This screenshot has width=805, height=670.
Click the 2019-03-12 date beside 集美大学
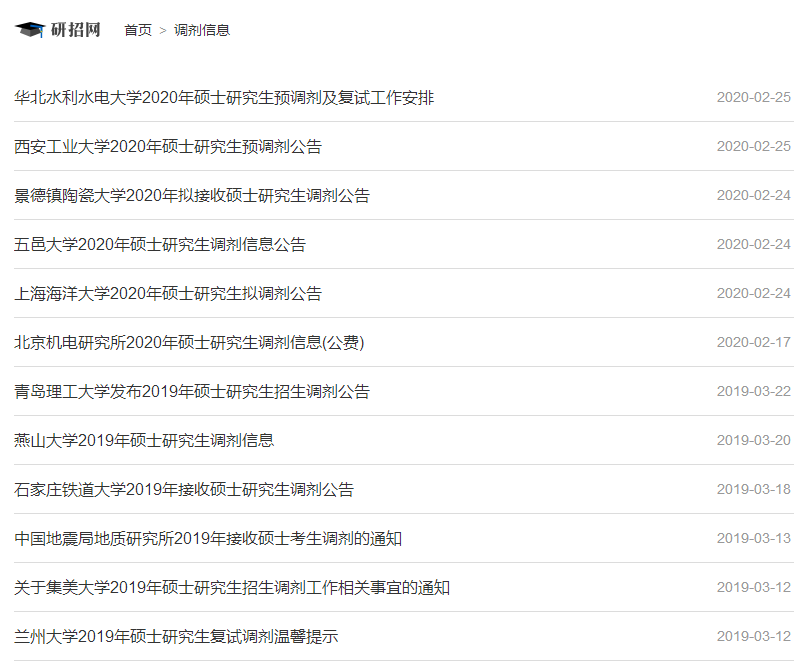pyautogui.click(x=754, y=587)
